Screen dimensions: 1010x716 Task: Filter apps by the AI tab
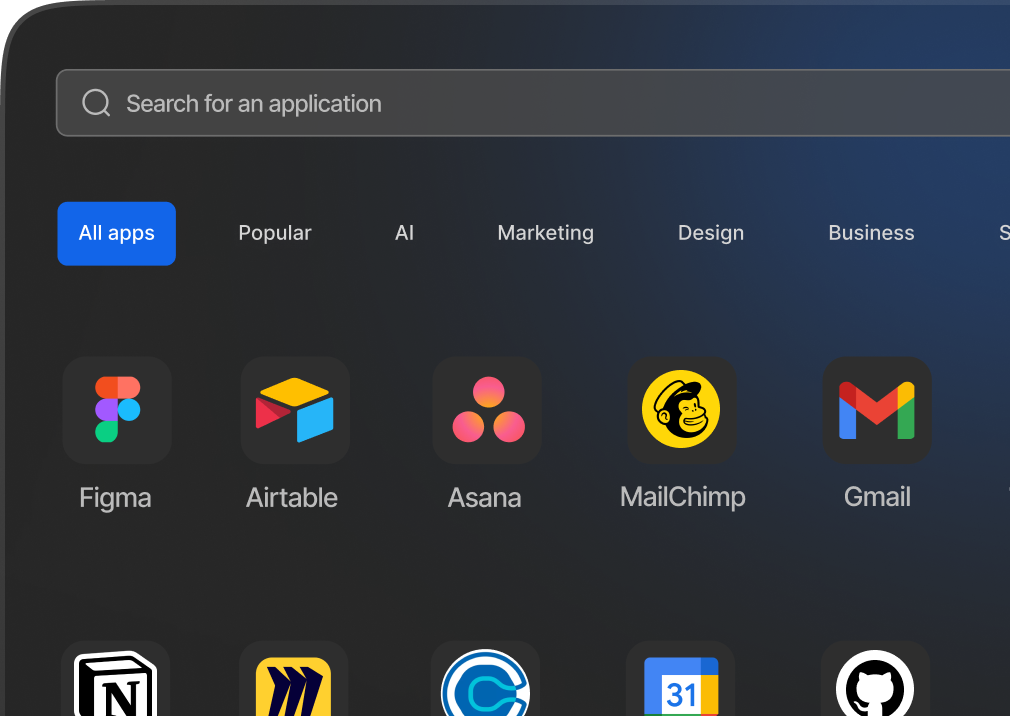coord(404,233)
